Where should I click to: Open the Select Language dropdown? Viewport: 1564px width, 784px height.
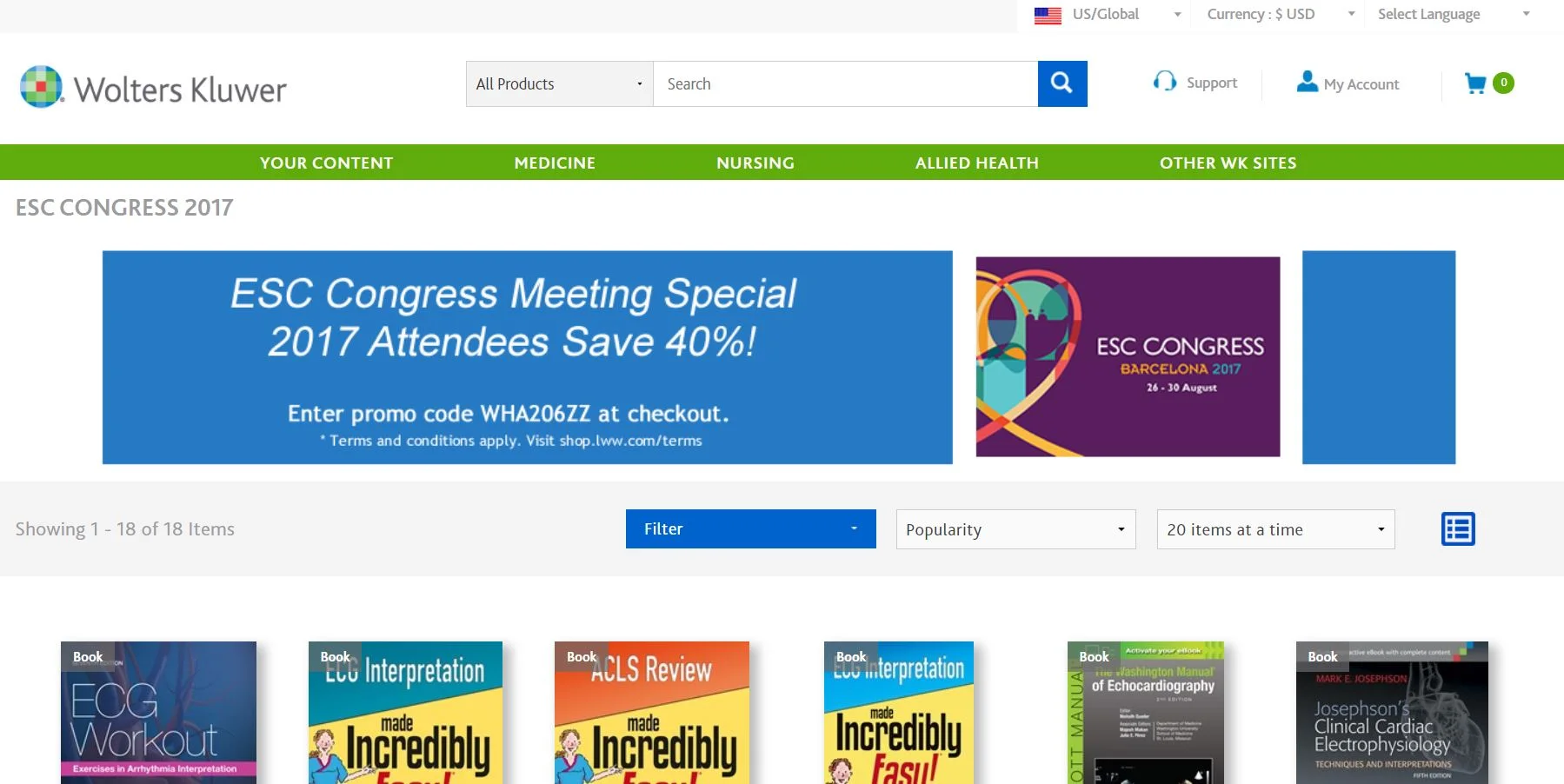click(x=1454, y=15)
